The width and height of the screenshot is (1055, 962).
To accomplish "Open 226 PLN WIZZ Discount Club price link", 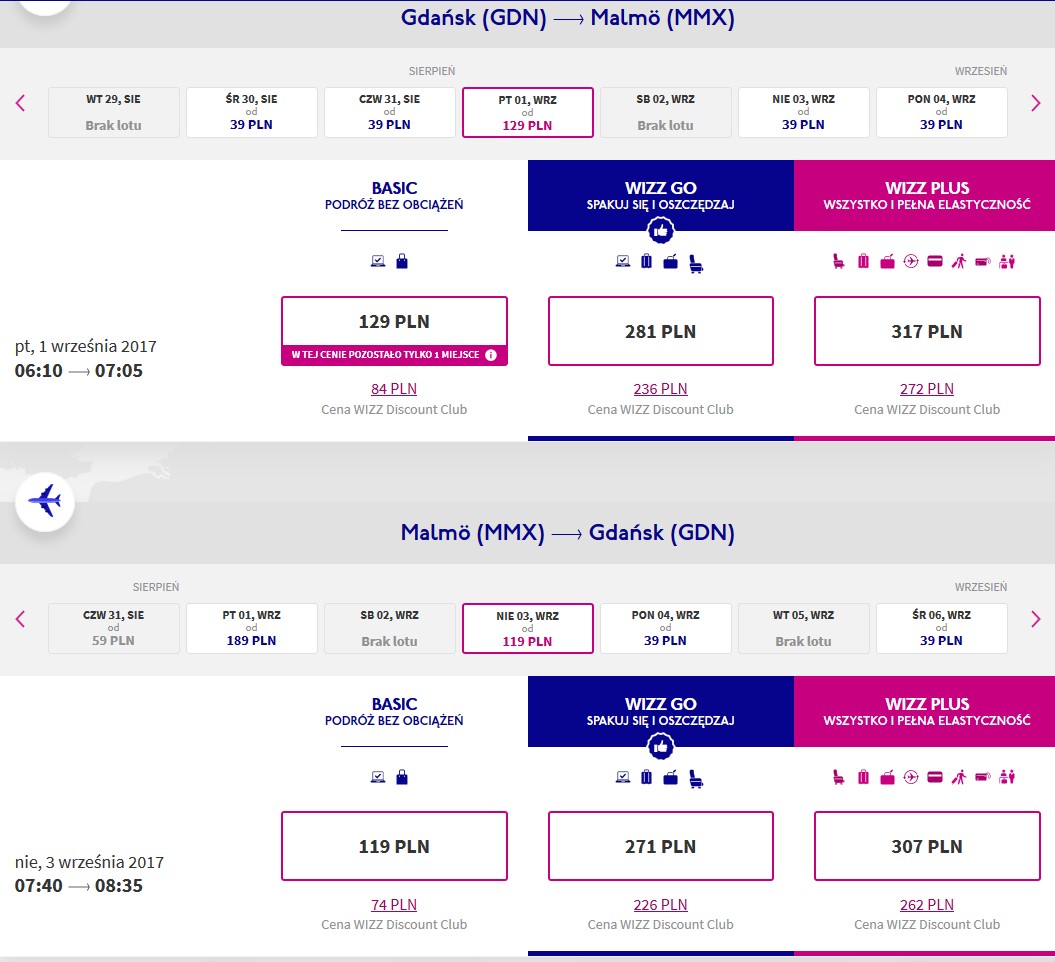I will click(x=660, y=905).
